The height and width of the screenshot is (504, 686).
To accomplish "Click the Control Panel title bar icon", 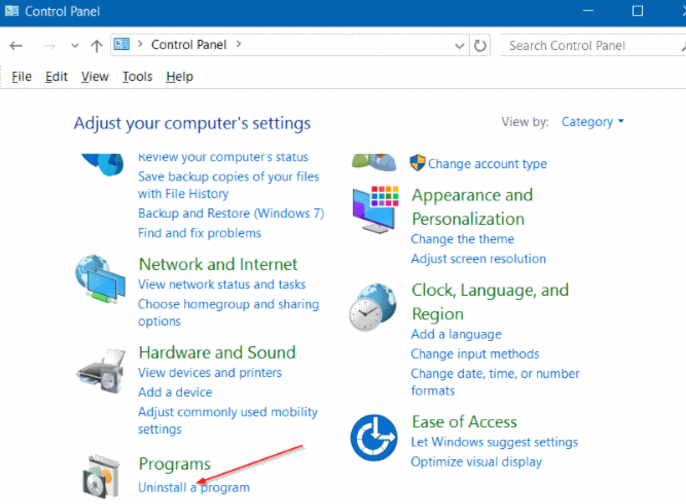I will (x=11, y=10).
